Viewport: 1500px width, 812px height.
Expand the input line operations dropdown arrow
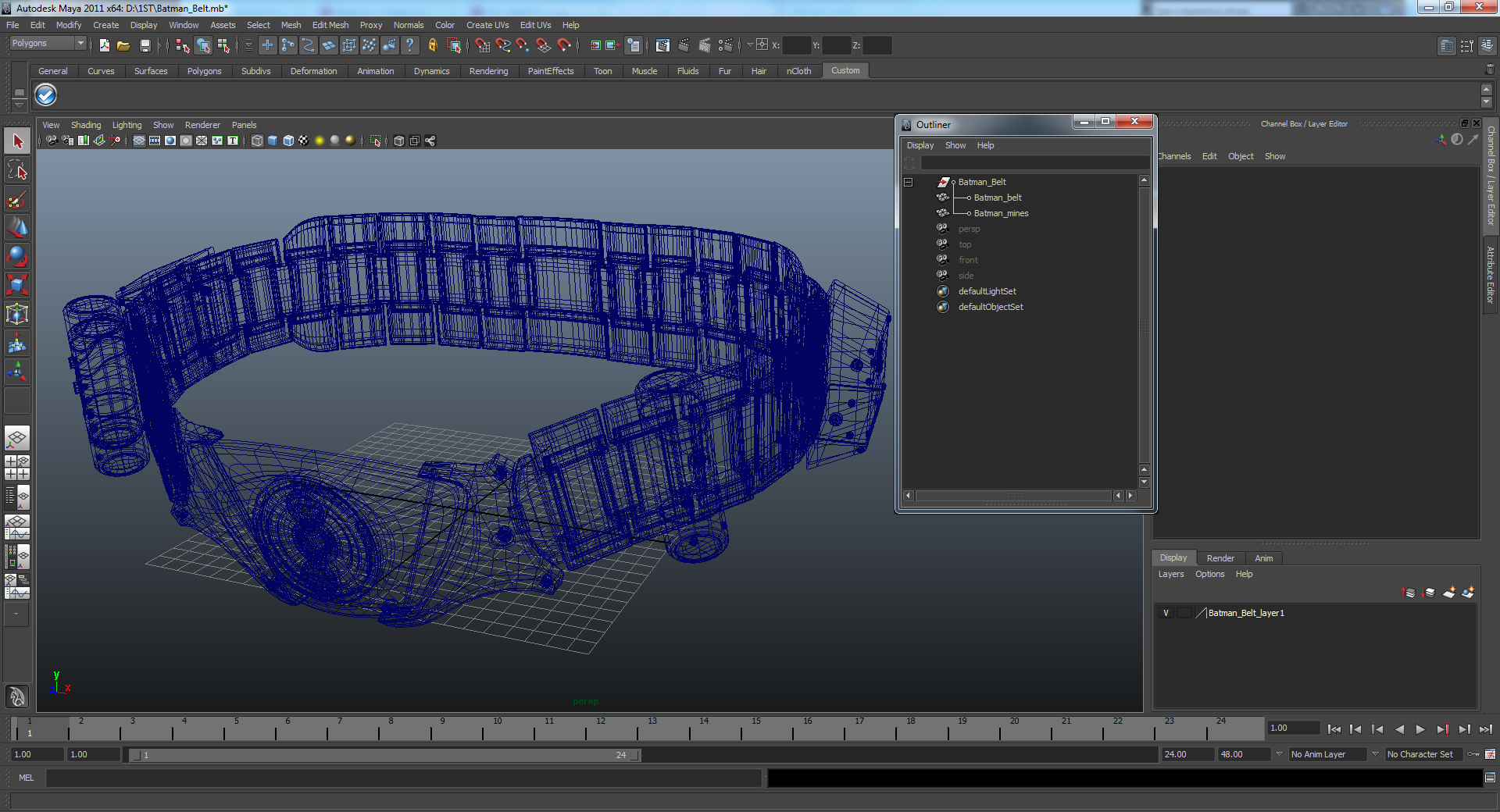(750, 45)
